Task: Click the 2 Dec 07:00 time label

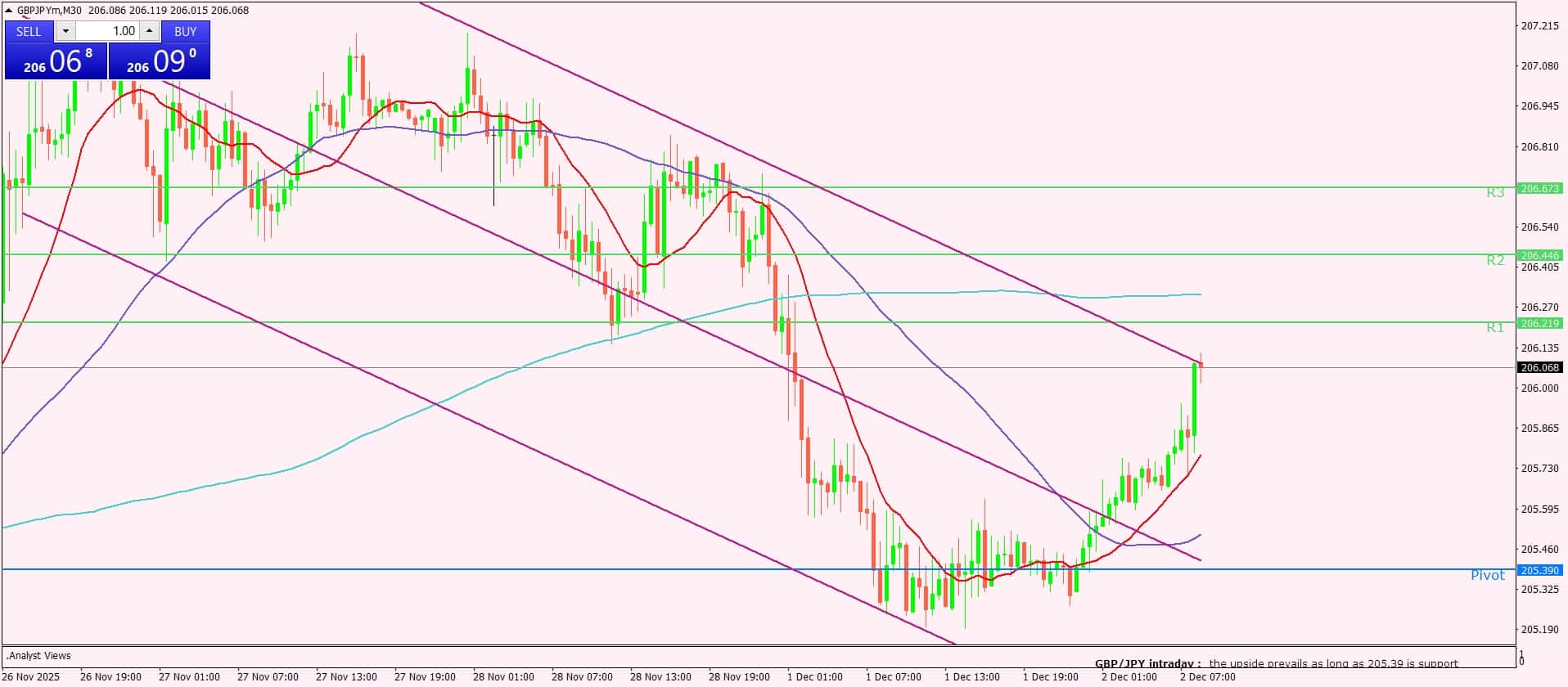Action: 1207,676
